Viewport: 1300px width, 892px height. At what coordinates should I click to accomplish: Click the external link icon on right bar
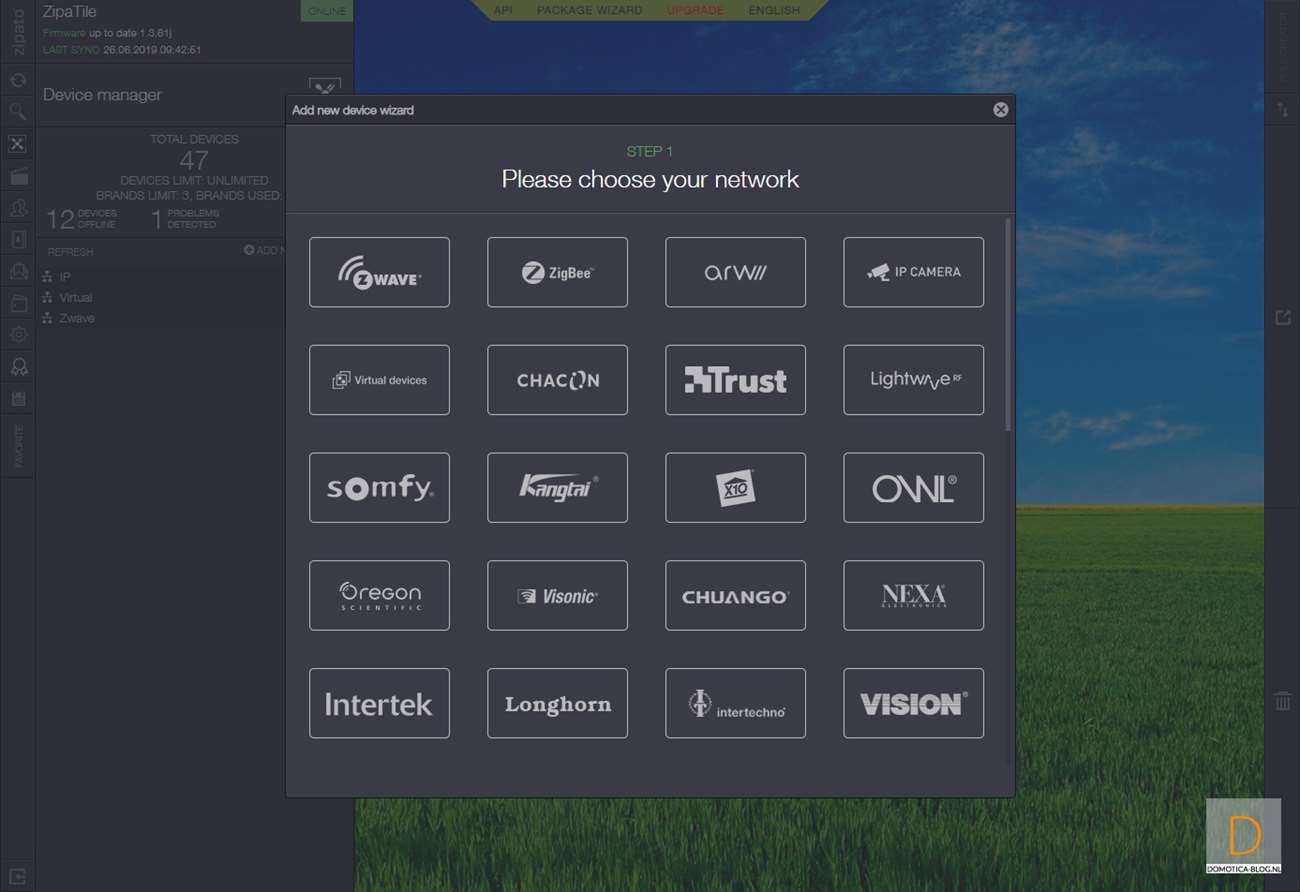pos(1283,317)
